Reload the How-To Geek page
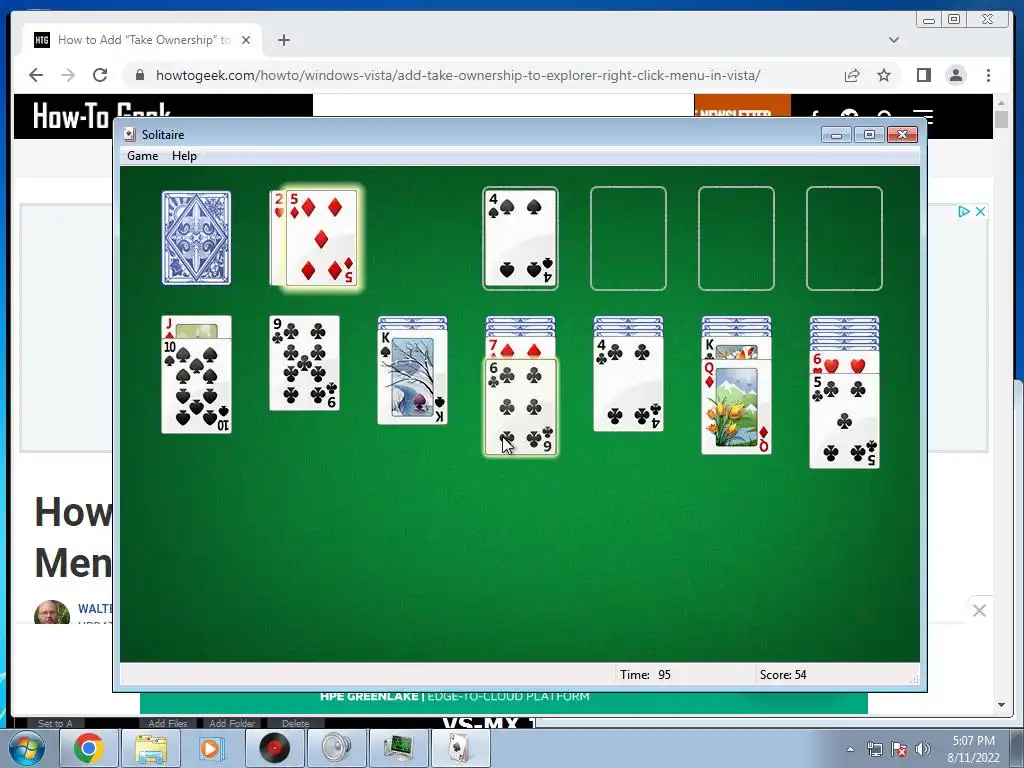 pos(100,75)
